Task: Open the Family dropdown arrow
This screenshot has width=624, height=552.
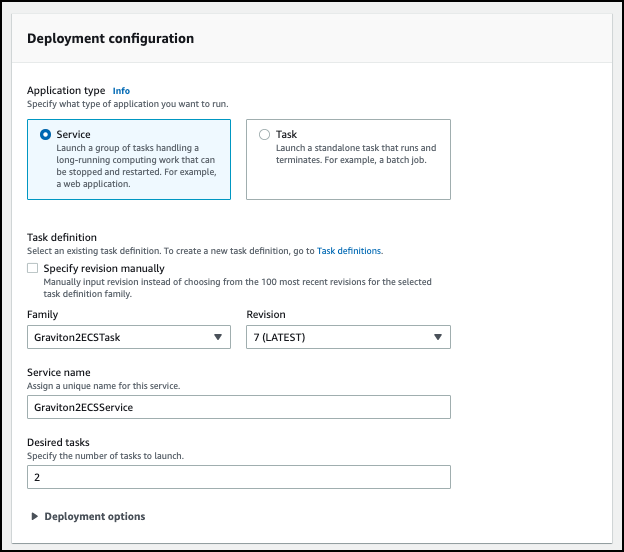Action: click(x=218, y=337)
